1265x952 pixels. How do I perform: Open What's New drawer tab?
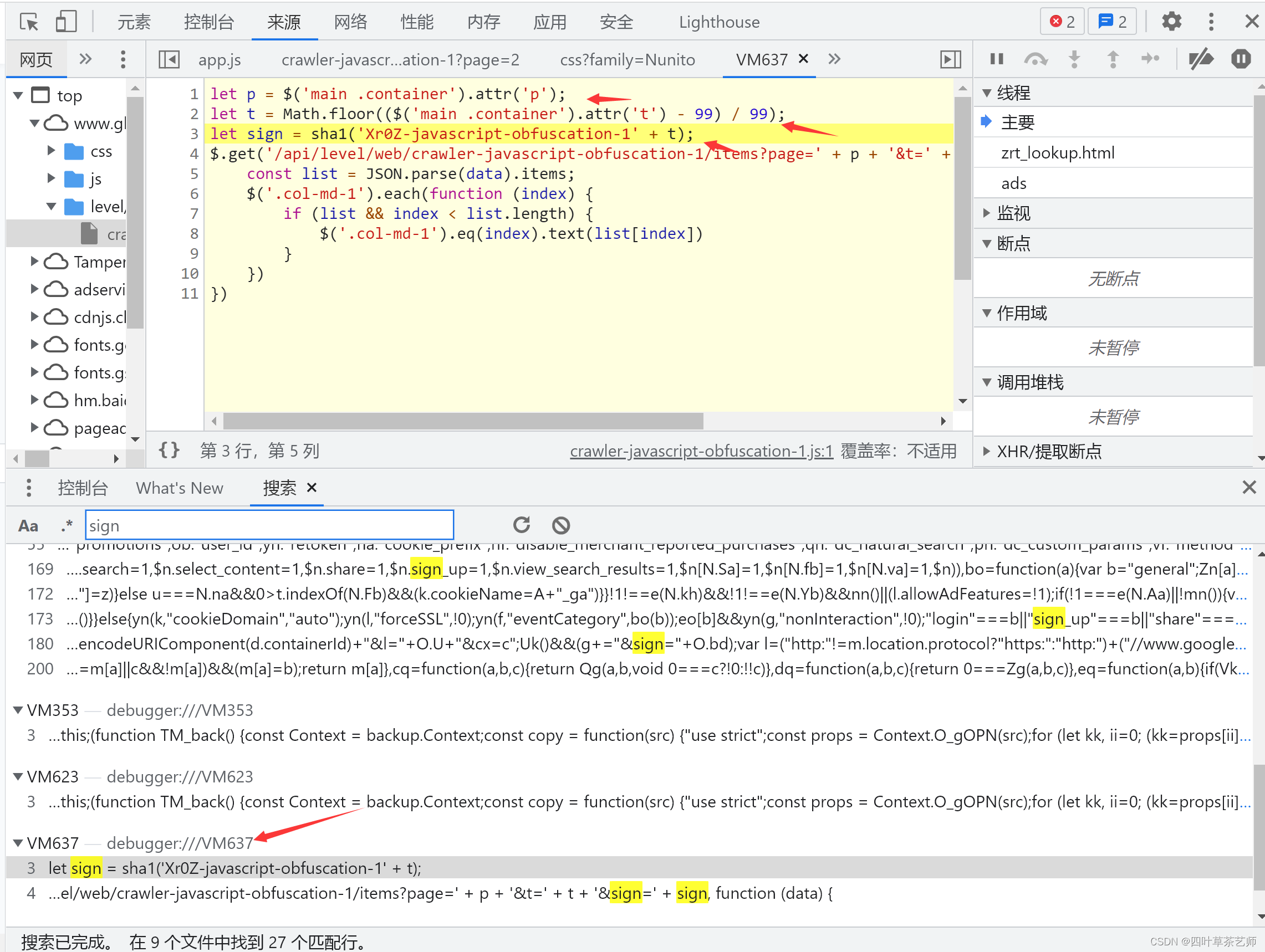180,488
